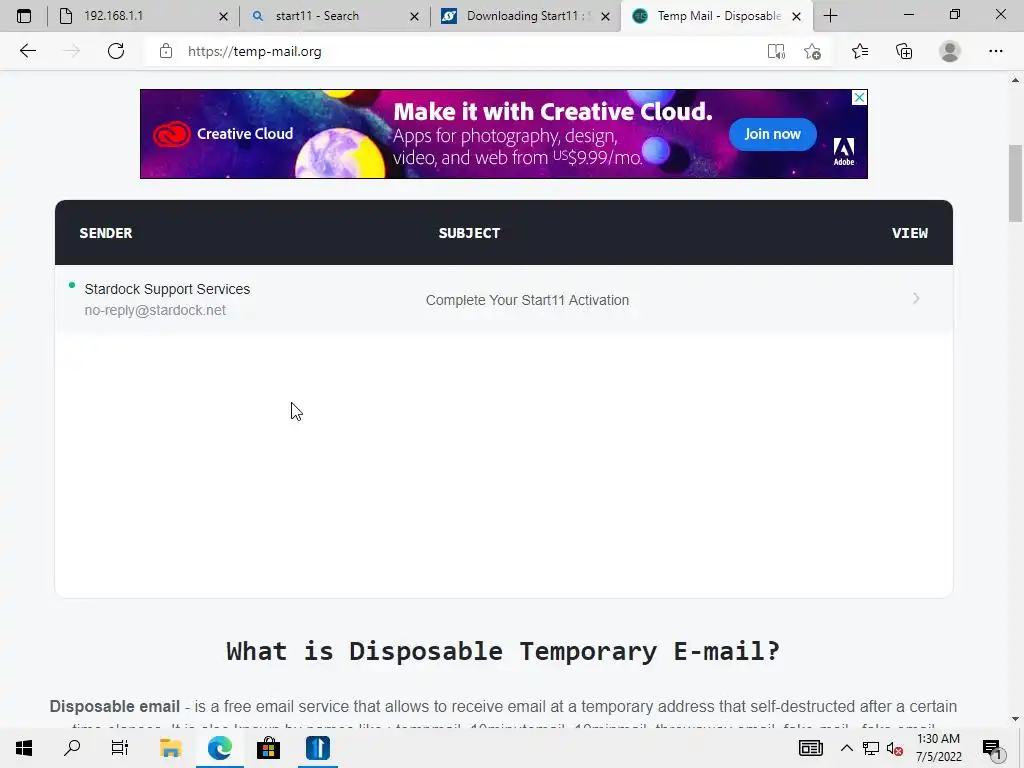Open the Windows Start menu
1024x768 pixels.
[x=24, y=748]
